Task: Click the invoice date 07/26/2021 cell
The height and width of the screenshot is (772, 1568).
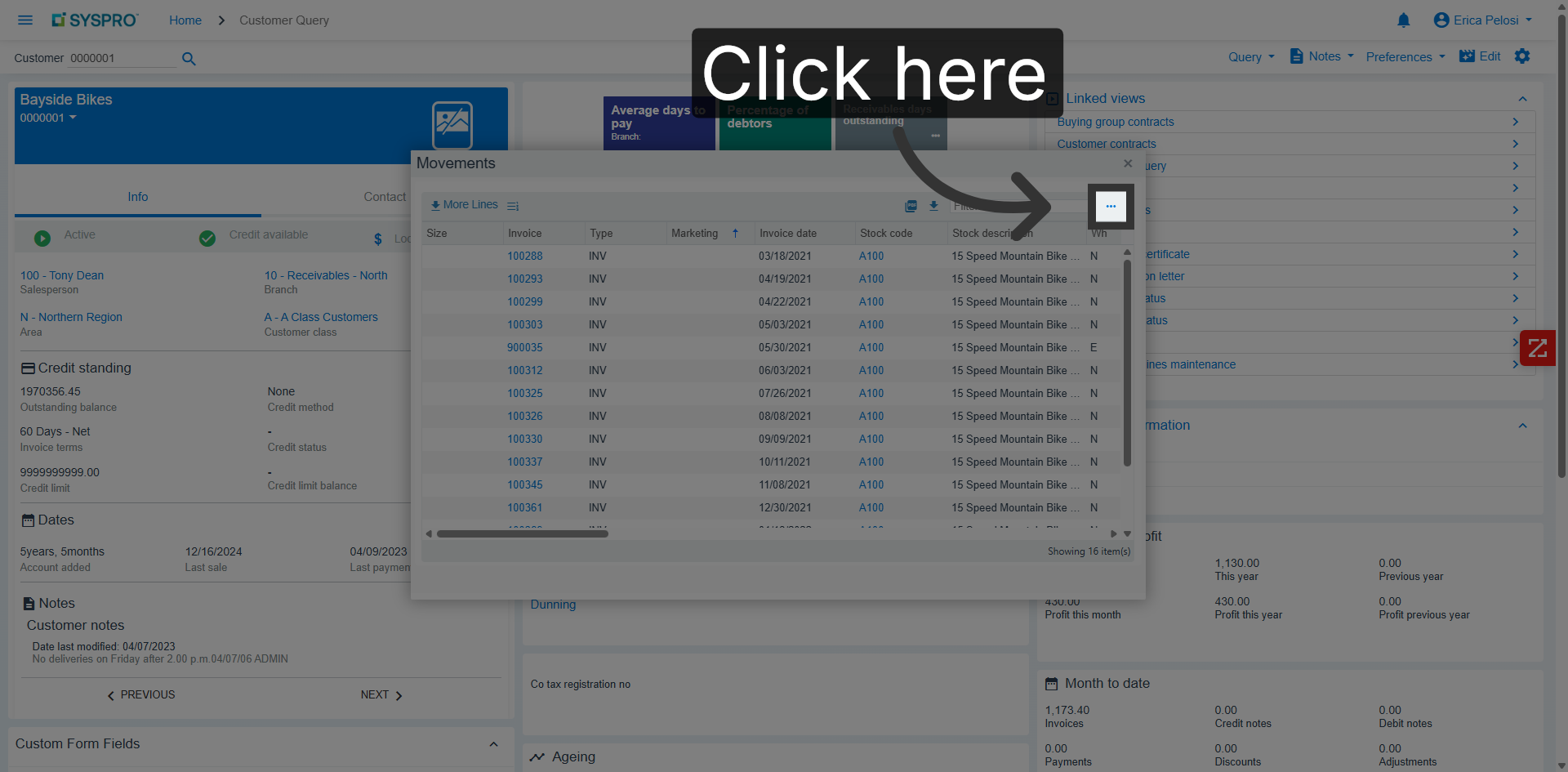Action: pos(785,393)
